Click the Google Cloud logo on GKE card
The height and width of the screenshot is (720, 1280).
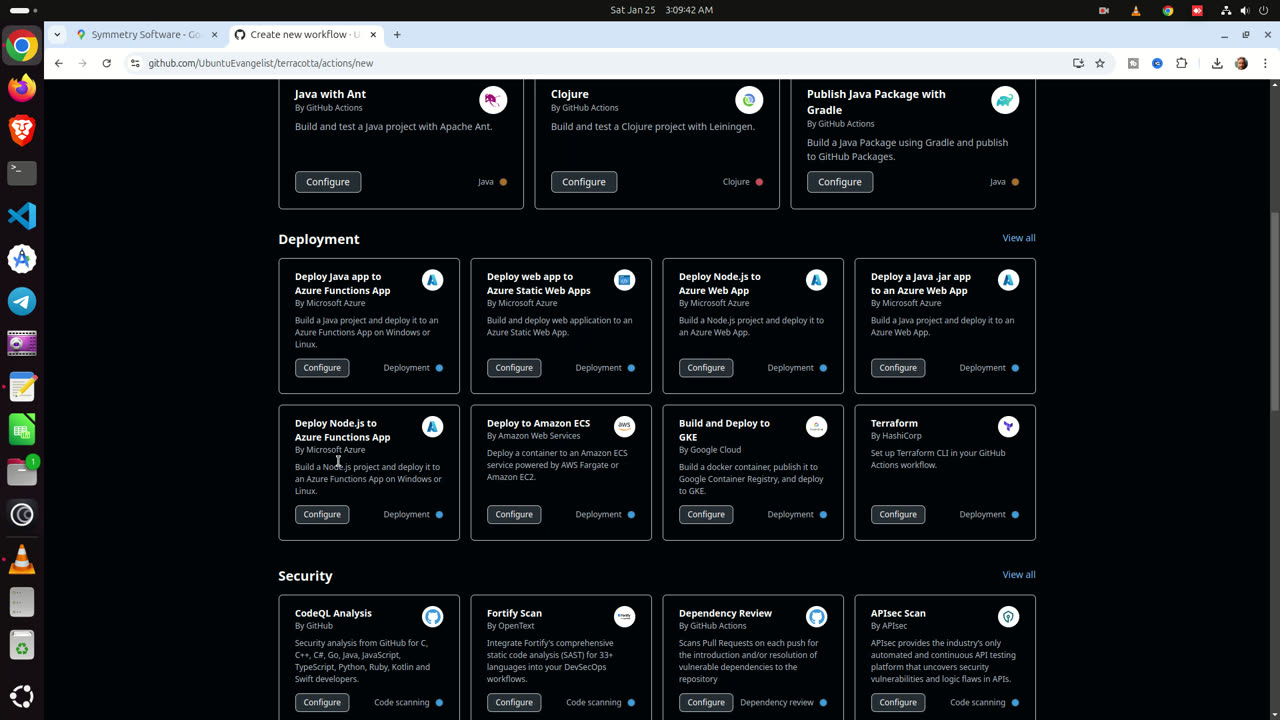(816, 427)
